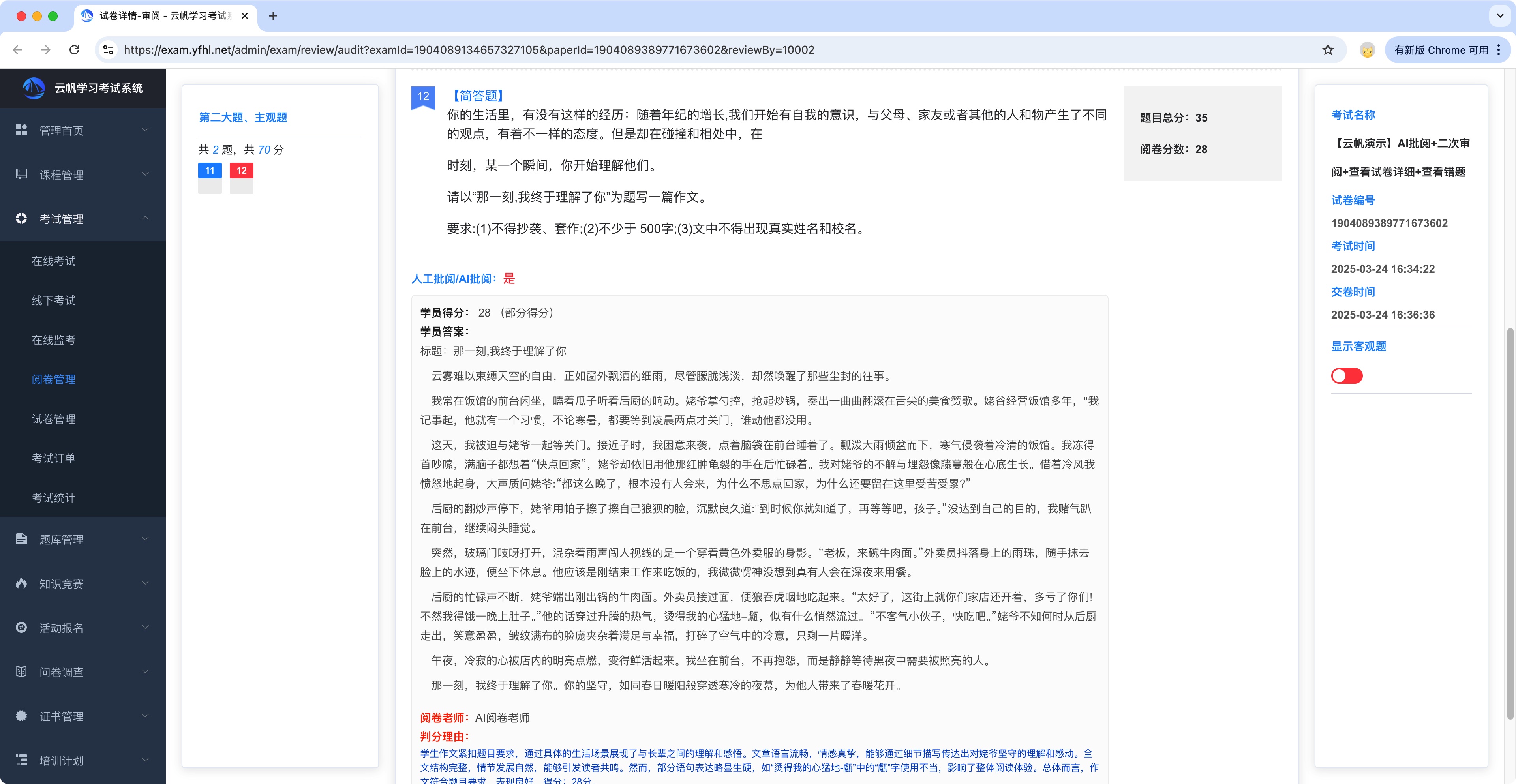Switch to 试卷管理 menu item
Viewport: 1516px width, 784px height.
[x=54, y=419]
